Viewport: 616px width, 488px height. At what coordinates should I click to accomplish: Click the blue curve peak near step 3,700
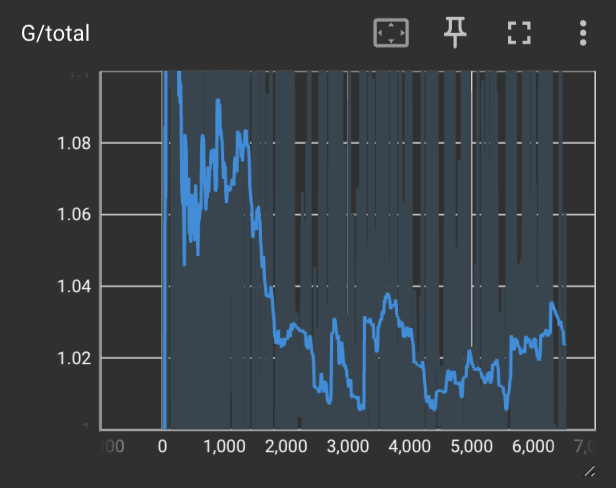pyautogui.click(x=388, y=294)
